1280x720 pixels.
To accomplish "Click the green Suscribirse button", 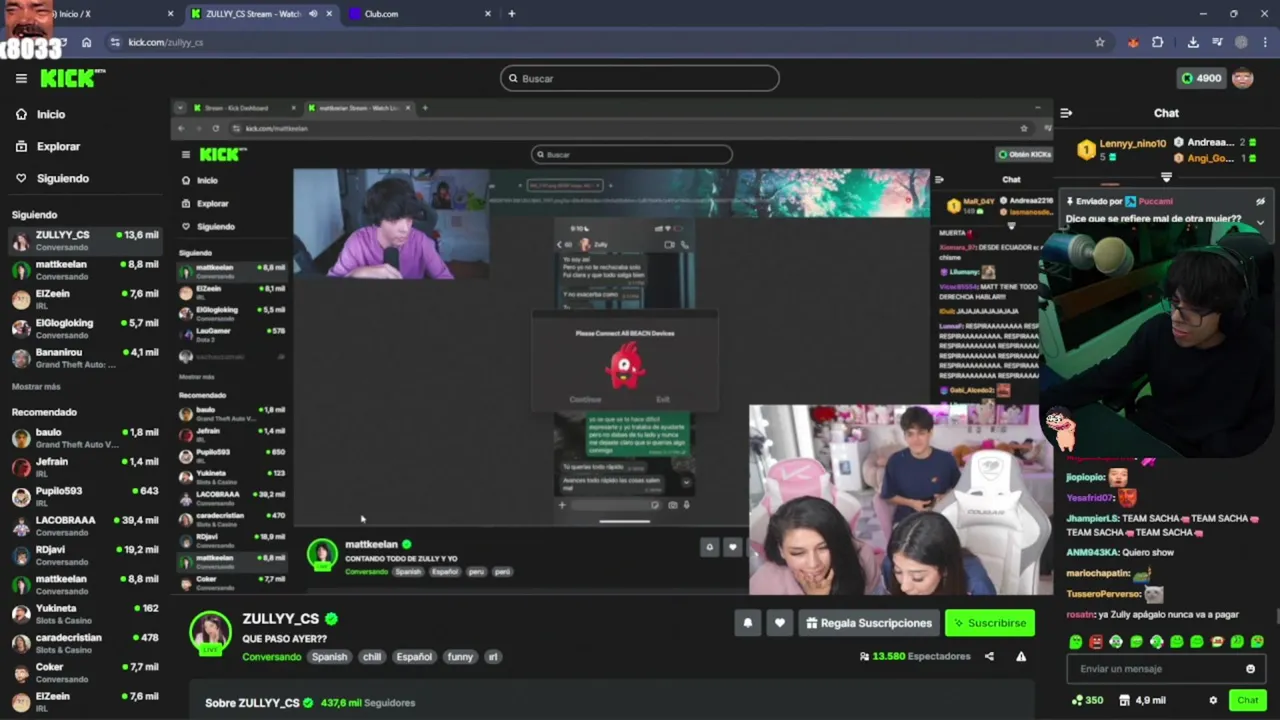I will pyautogui.click(x=990, y=623).
